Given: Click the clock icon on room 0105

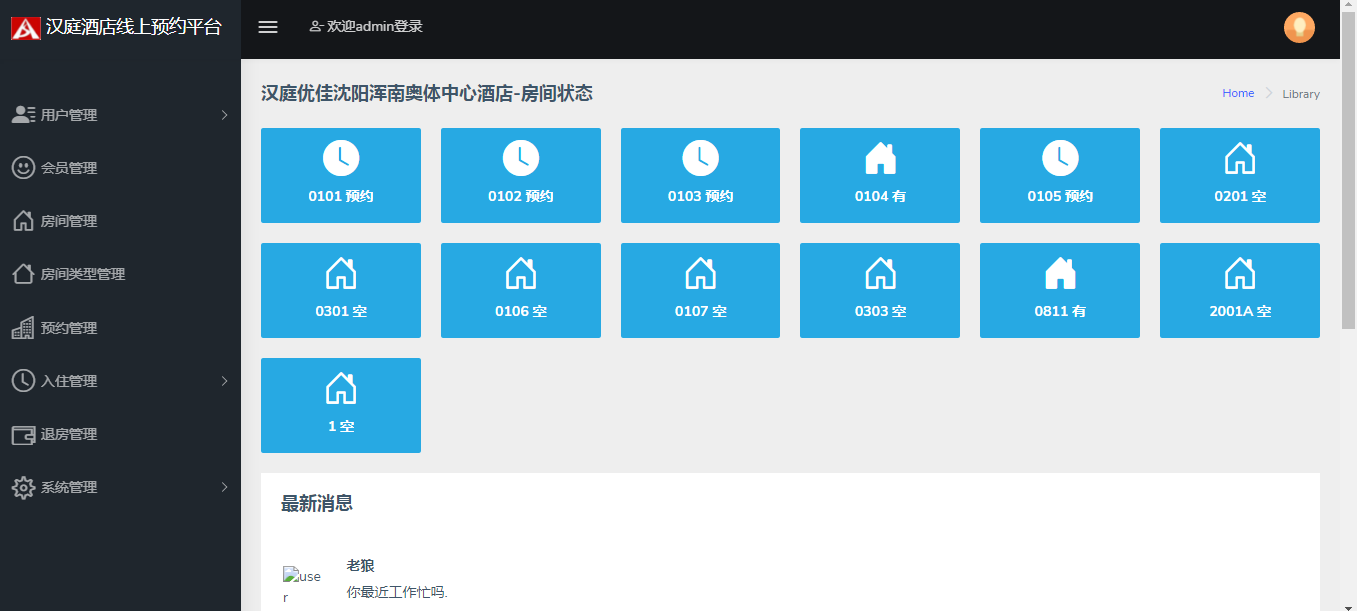Looking at the screenshot, I should [1060, 157].
